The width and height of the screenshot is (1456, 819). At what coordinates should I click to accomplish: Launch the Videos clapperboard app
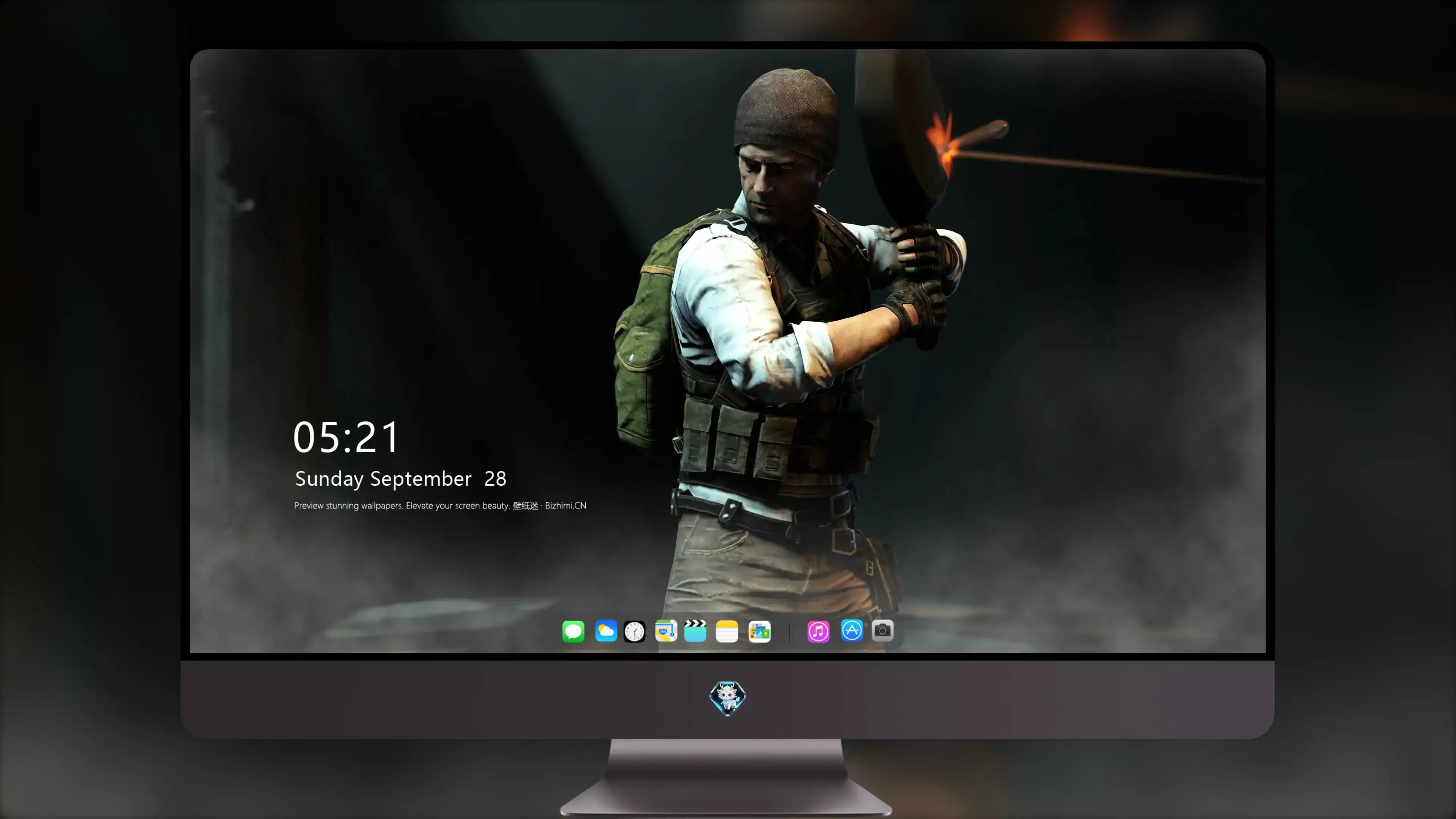(695, 631)
